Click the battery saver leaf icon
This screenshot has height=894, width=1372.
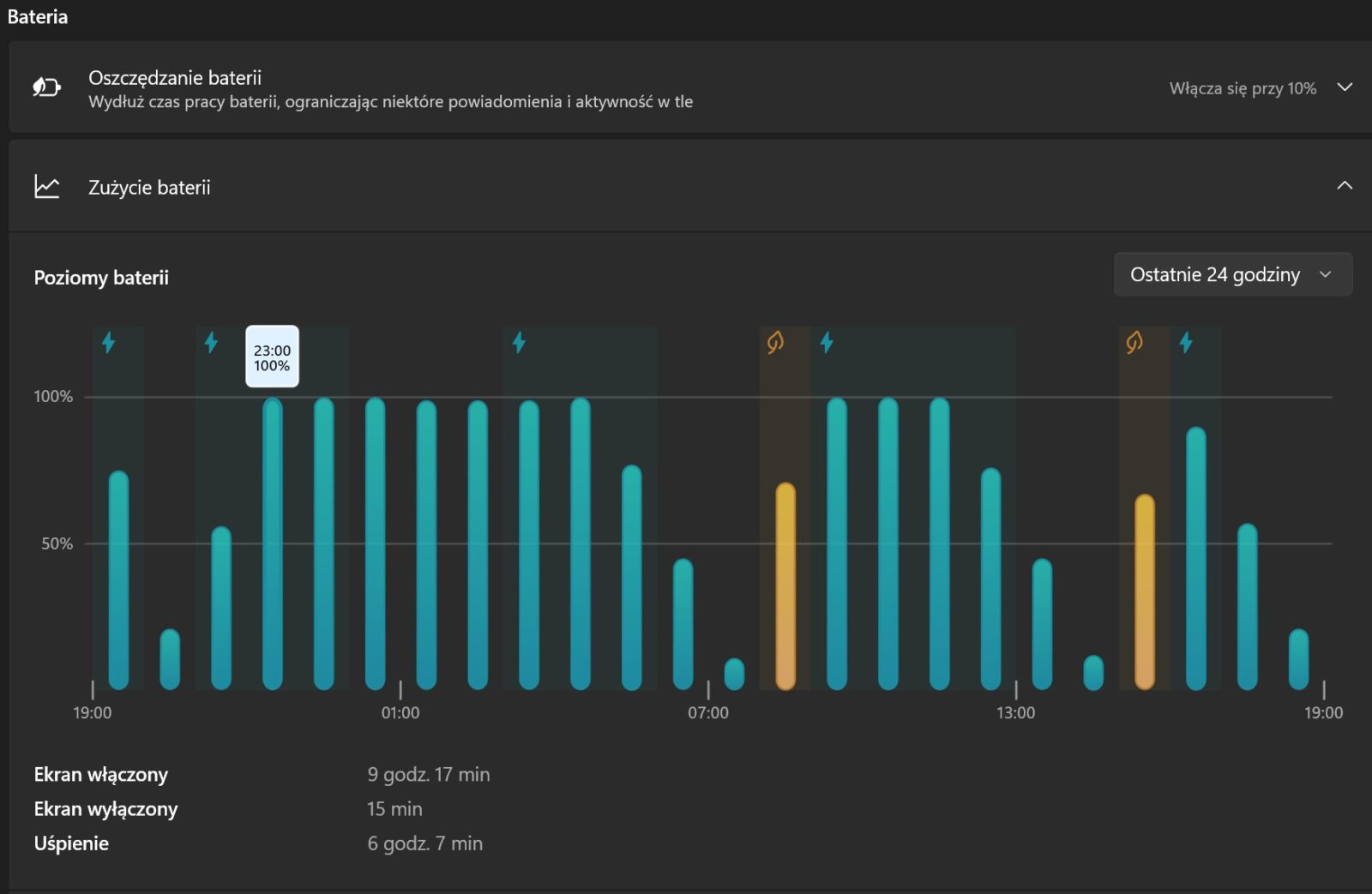point(46,87)
